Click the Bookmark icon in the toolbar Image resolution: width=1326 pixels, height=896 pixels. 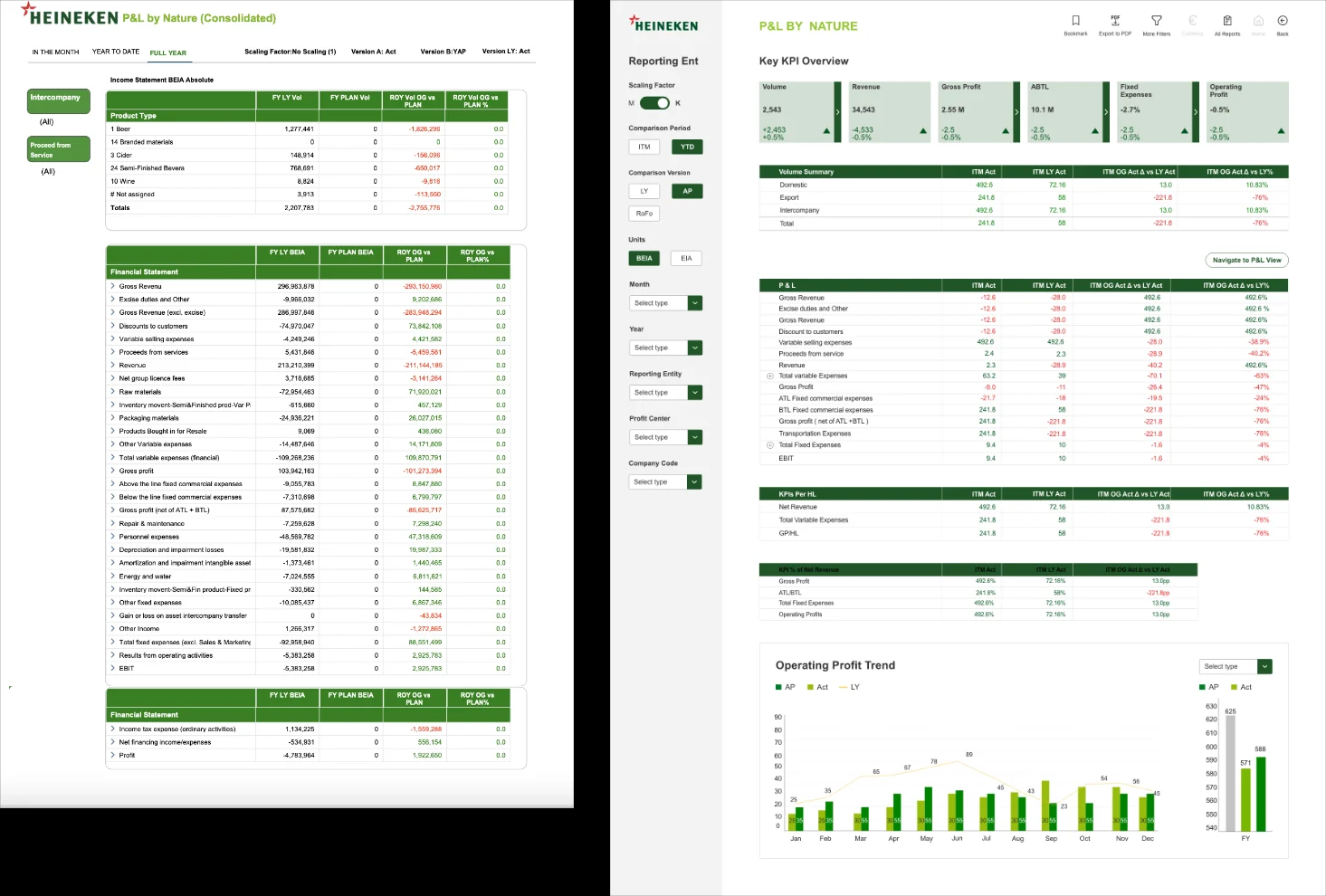(1075, 21)
